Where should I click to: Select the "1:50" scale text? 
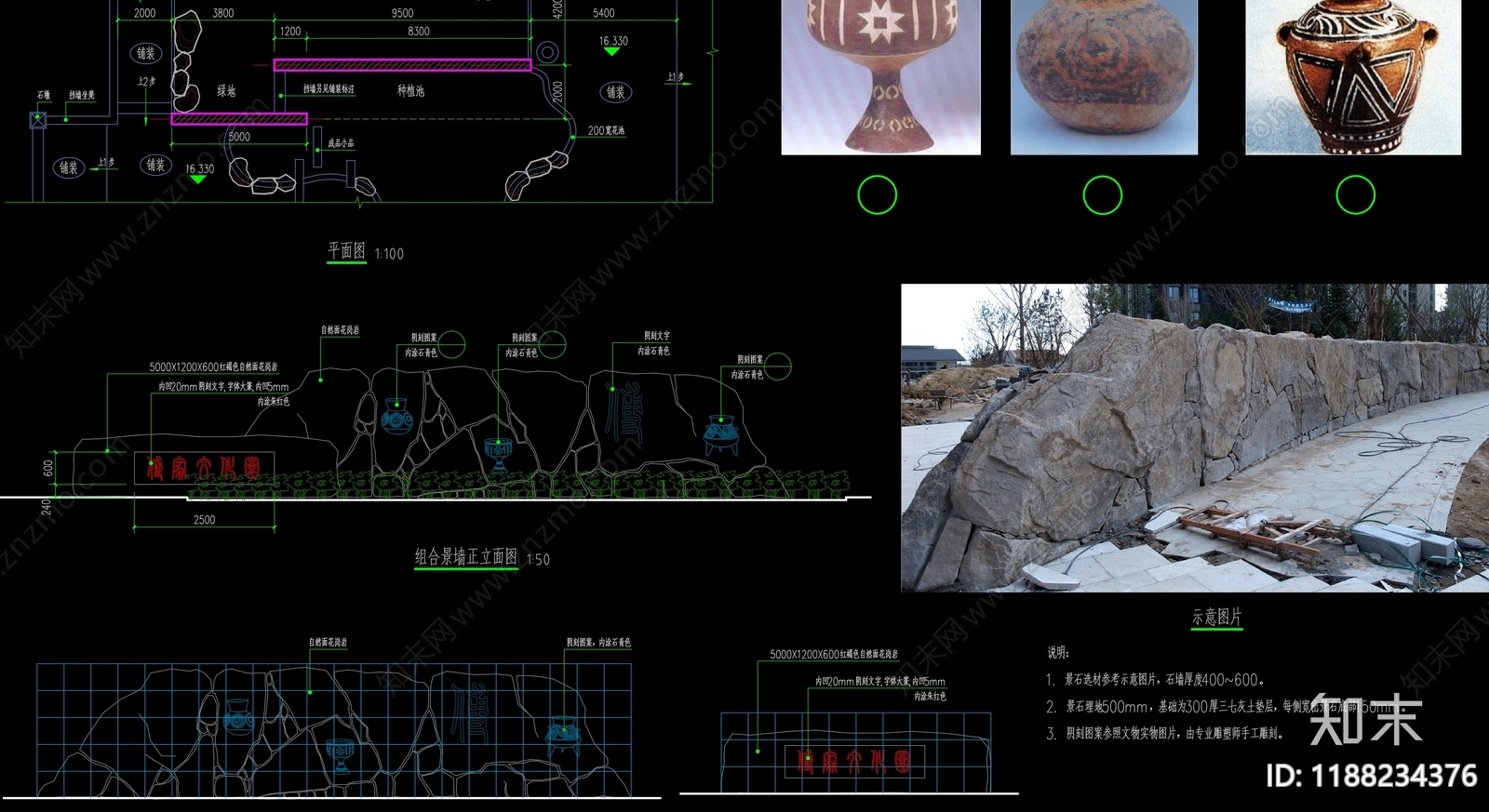538,560
